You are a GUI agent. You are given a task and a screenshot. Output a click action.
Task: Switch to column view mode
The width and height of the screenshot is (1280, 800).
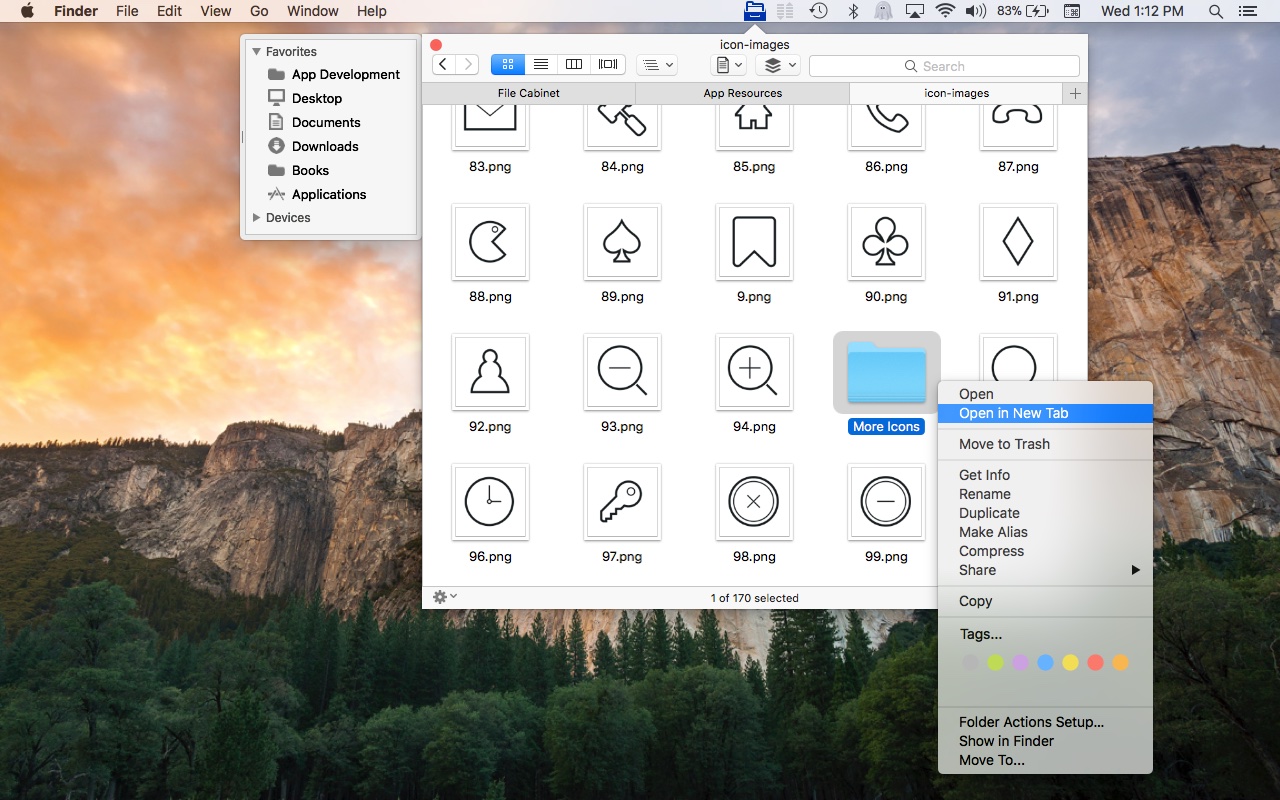point(574,65)
